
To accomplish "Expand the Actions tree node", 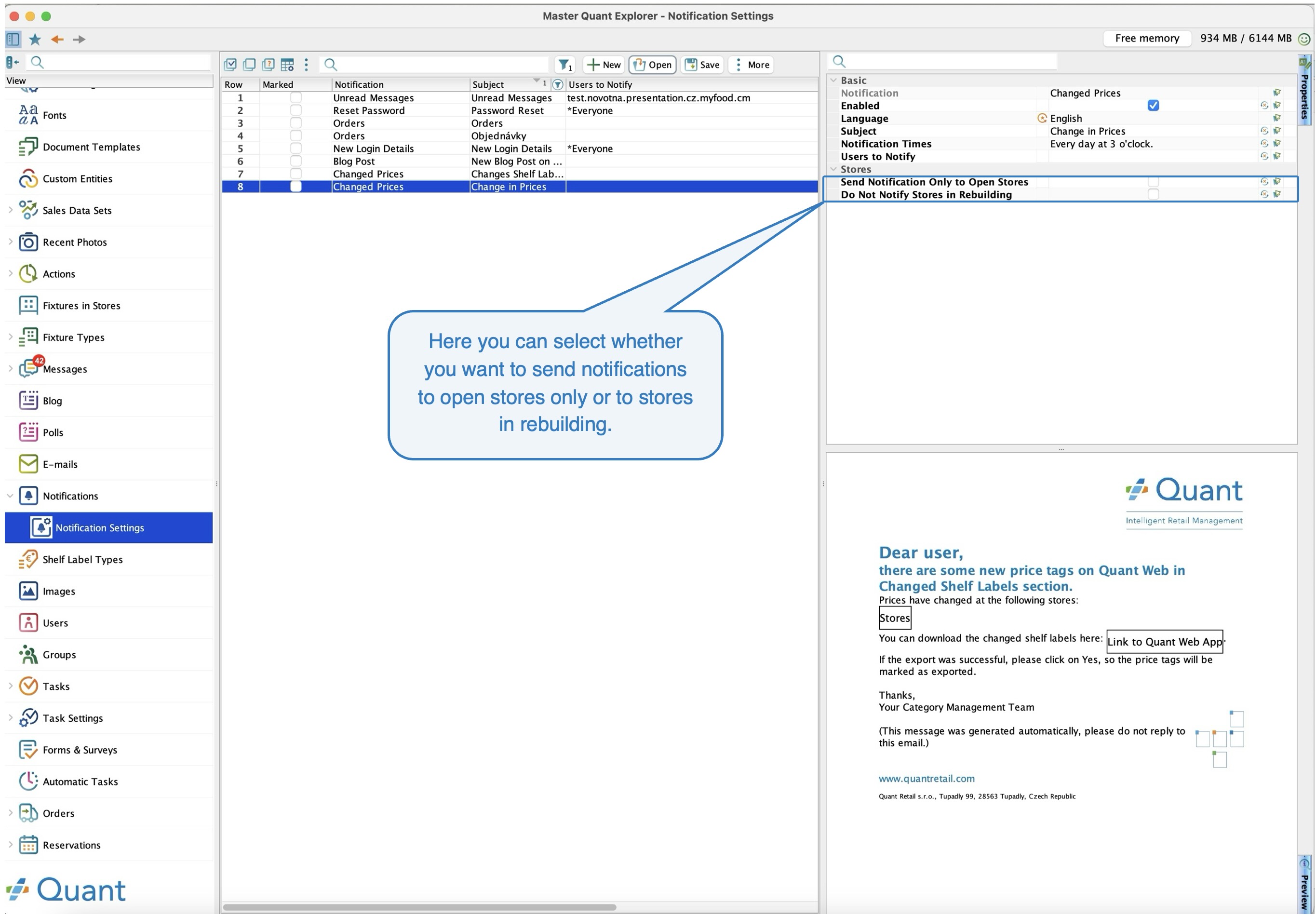I will tap(10, 274).
